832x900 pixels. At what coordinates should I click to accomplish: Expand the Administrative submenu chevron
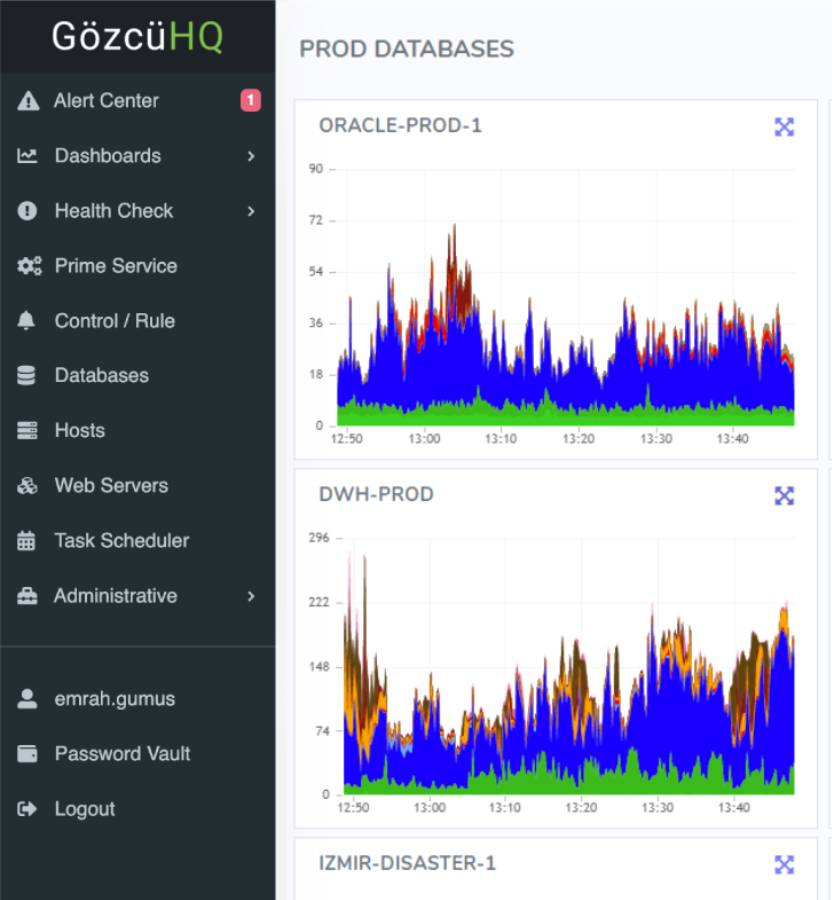(251, 596)
